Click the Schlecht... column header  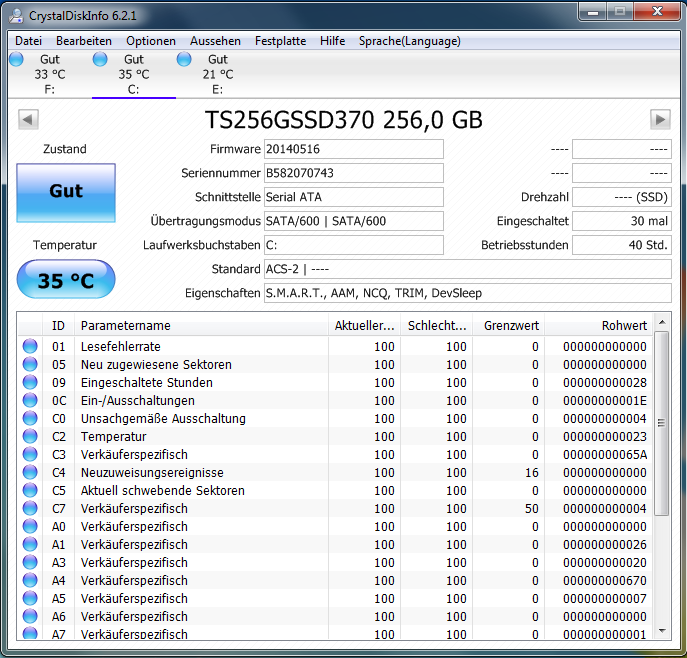point(436,325)
